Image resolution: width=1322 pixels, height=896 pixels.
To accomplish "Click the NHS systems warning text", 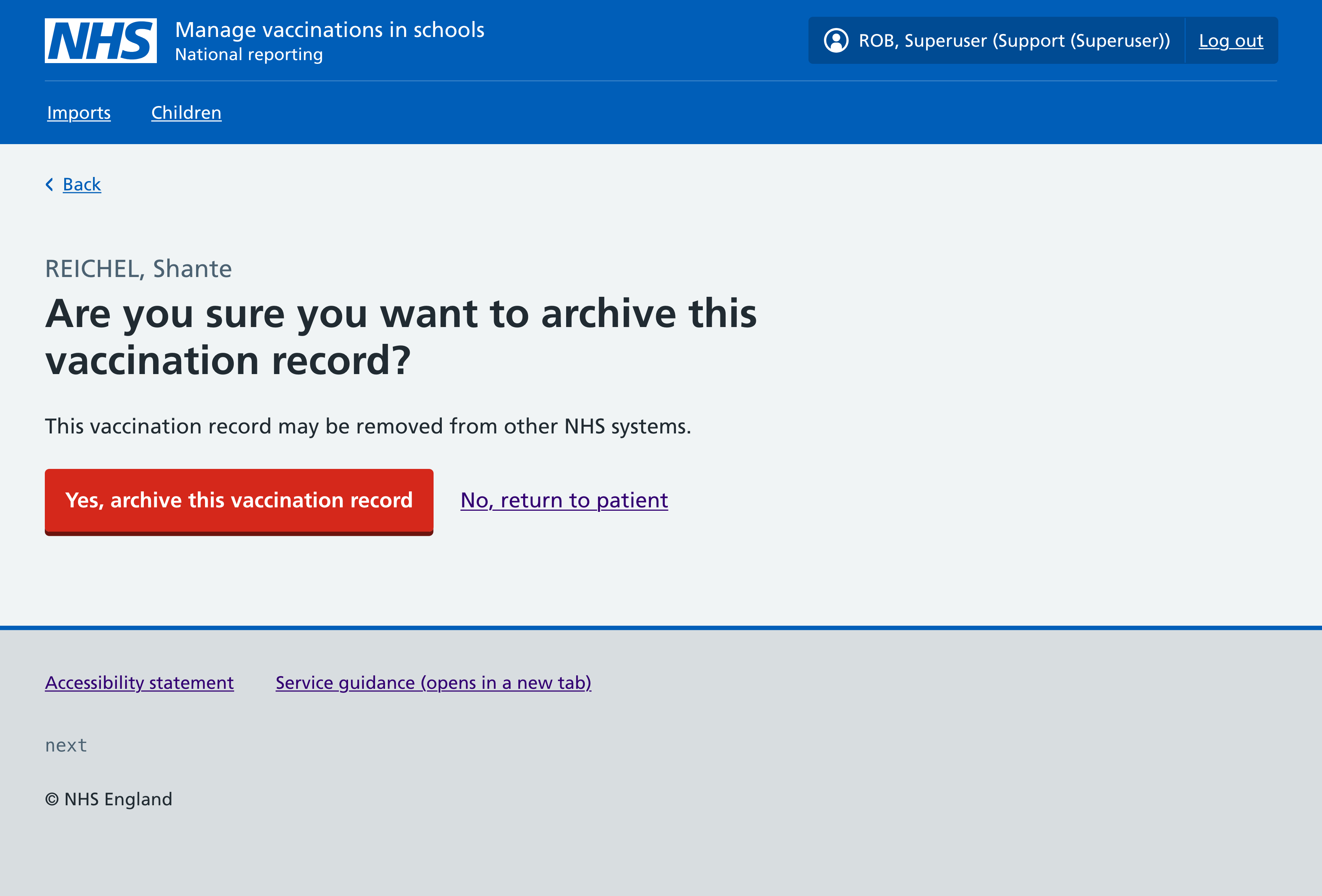I will pos(367,426).
